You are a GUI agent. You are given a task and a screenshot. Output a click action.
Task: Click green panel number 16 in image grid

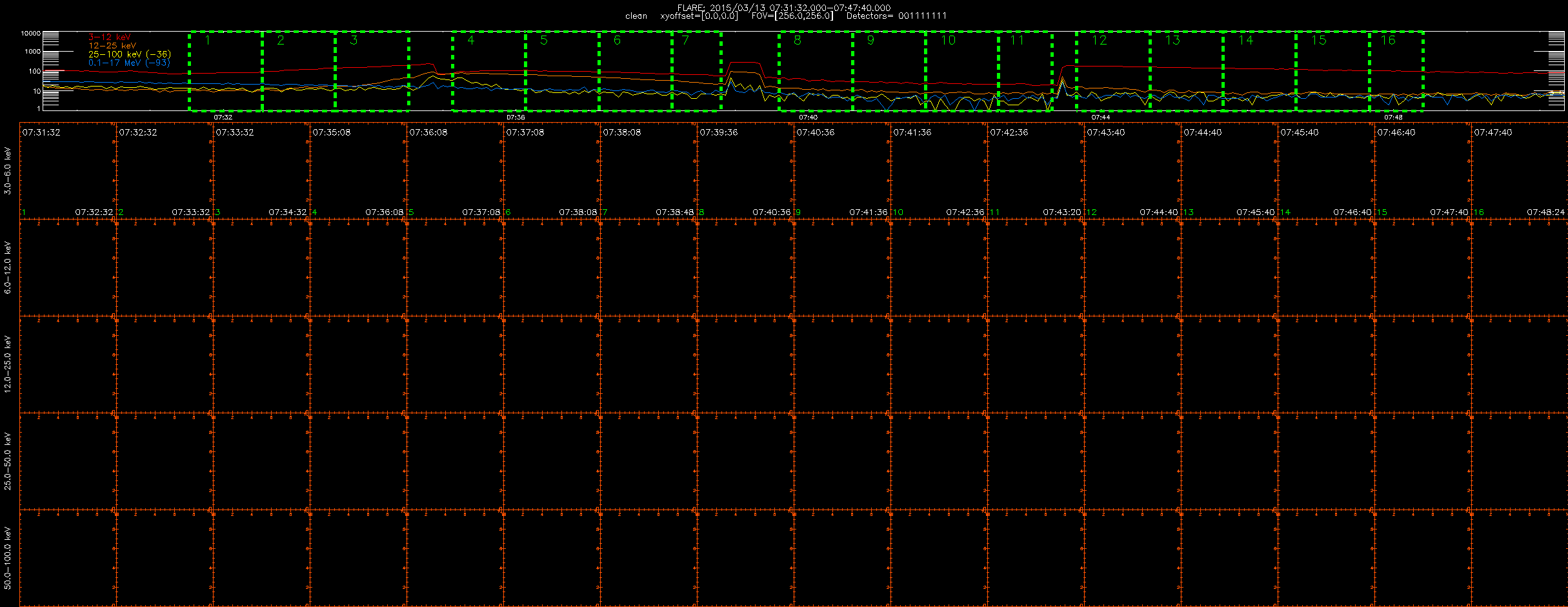point(1479,212)
